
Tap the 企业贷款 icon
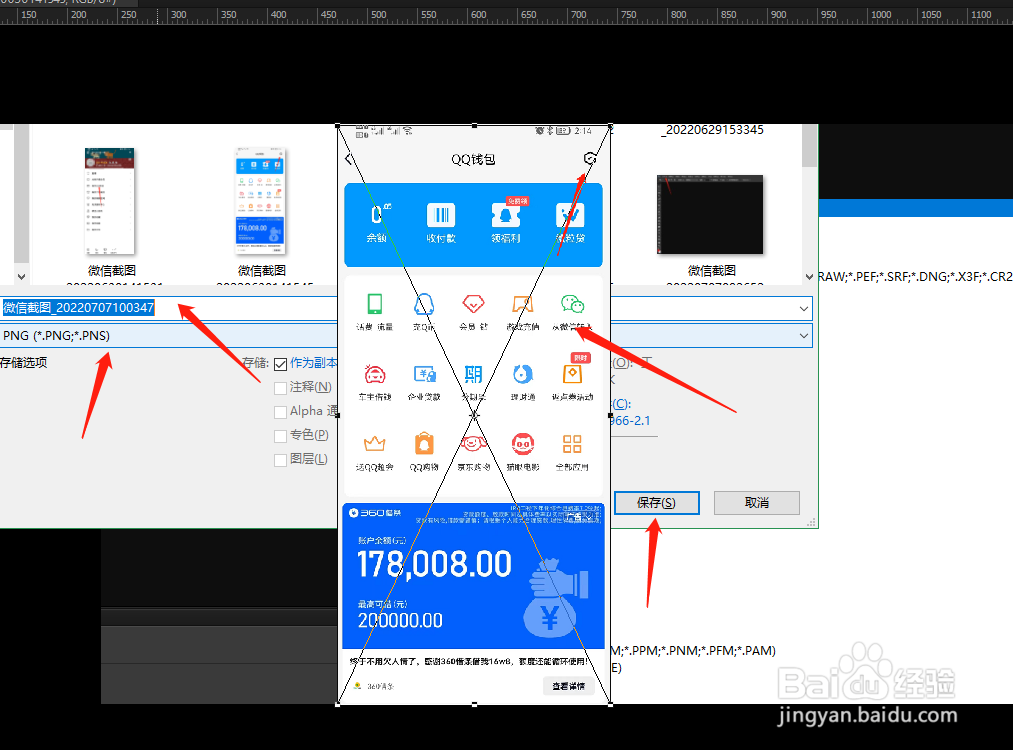[x=424, y=374]
